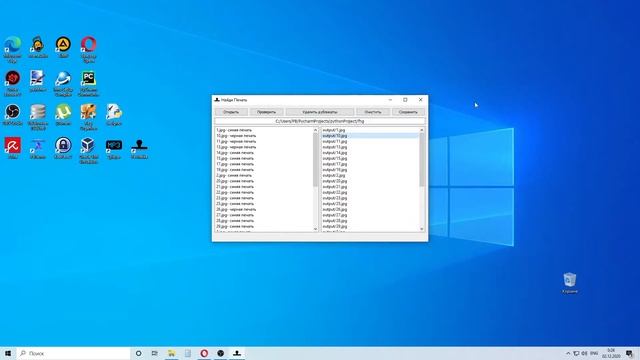This screenshot has width=640, height=360.
Task: Open the Recycle Bin on desktop
Action: click(570, 283)
